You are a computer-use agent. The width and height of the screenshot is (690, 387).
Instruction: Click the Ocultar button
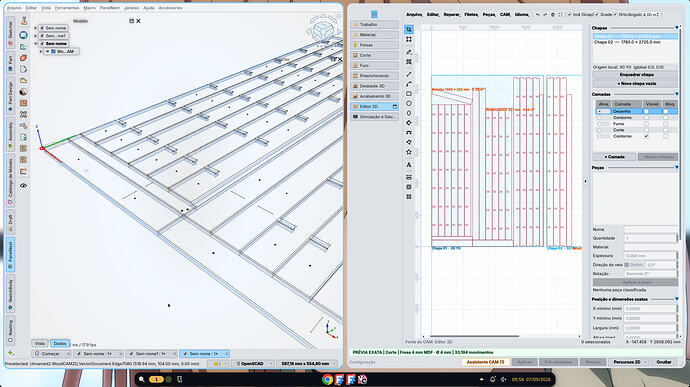pyautogui.click(x=664, y=362)
